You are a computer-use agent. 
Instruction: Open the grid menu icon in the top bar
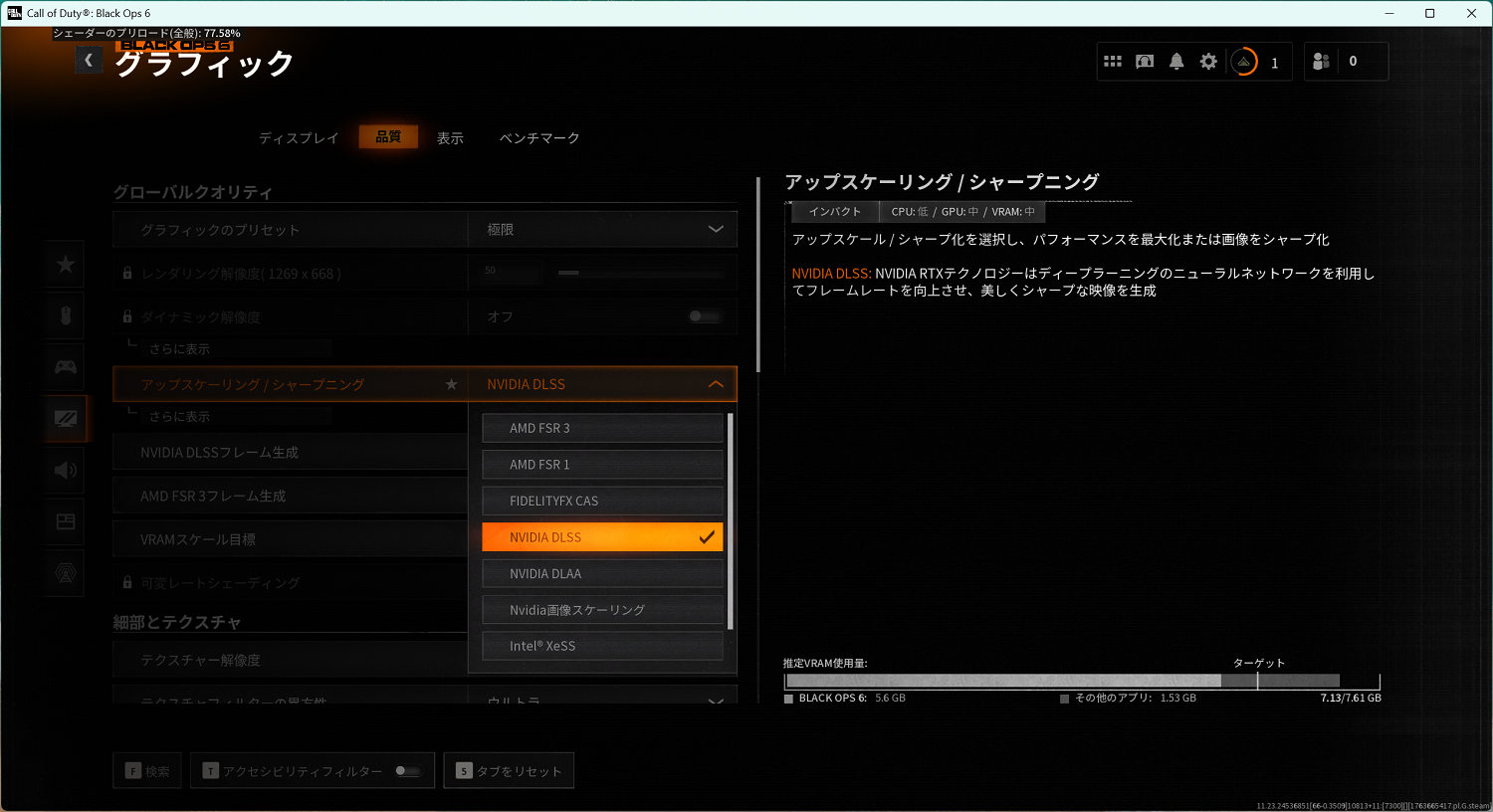(x=1113, y=62)
